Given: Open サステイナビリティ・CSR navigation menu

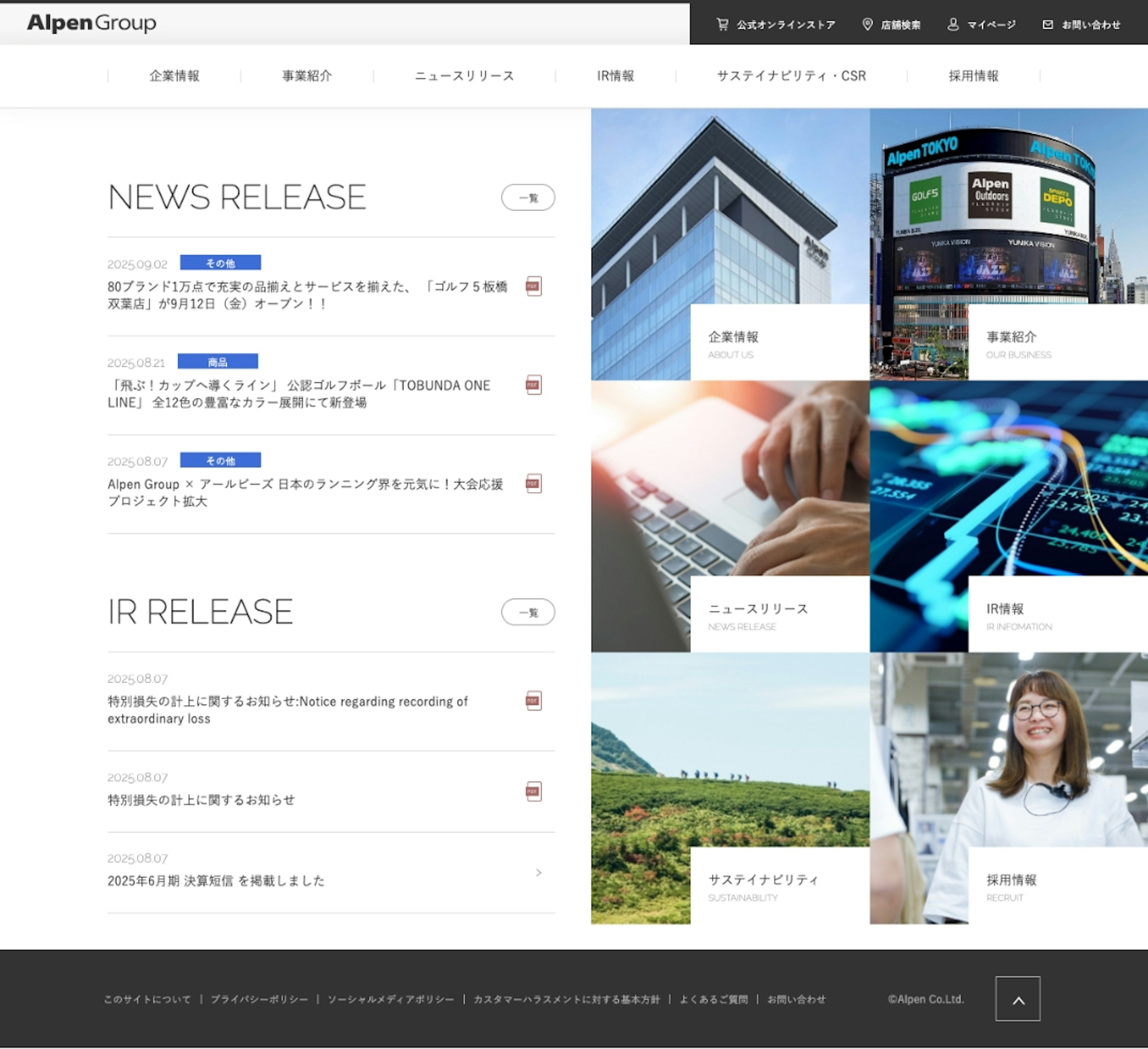Looking at the screenshot, I should click(791, 76).
